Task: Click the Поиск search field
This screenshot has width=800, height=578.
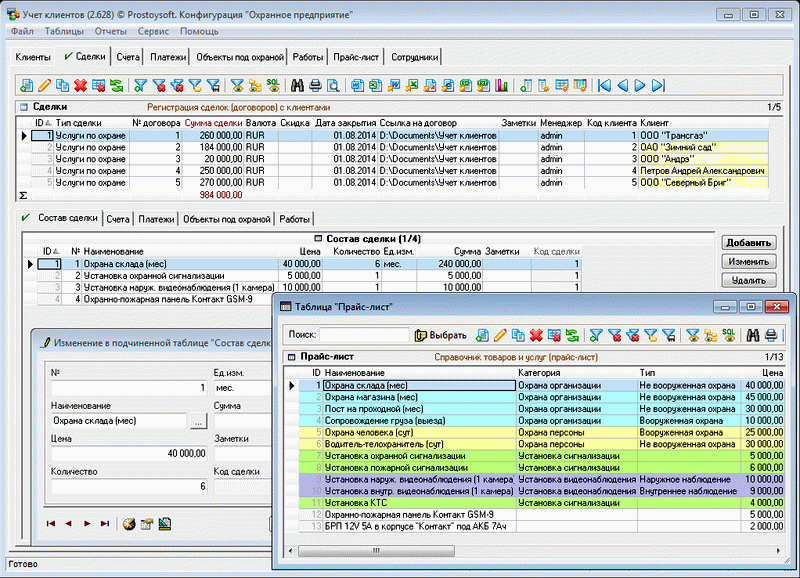Action: [x=364, y=335]
